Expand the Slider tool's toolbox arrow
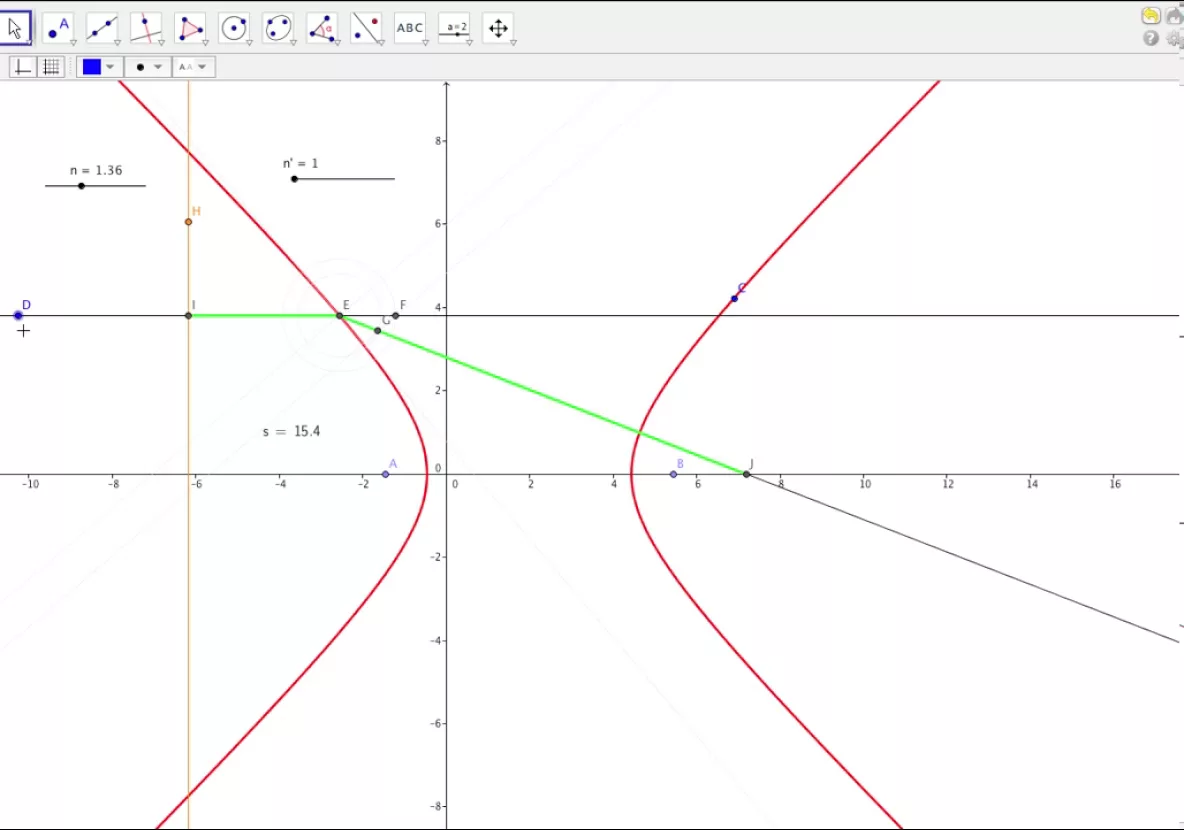 [x=470, y=43]
